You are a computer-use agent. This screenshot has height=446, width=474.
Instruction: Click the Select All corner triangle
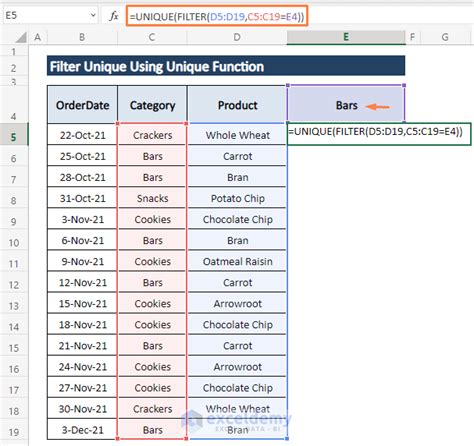21,37
